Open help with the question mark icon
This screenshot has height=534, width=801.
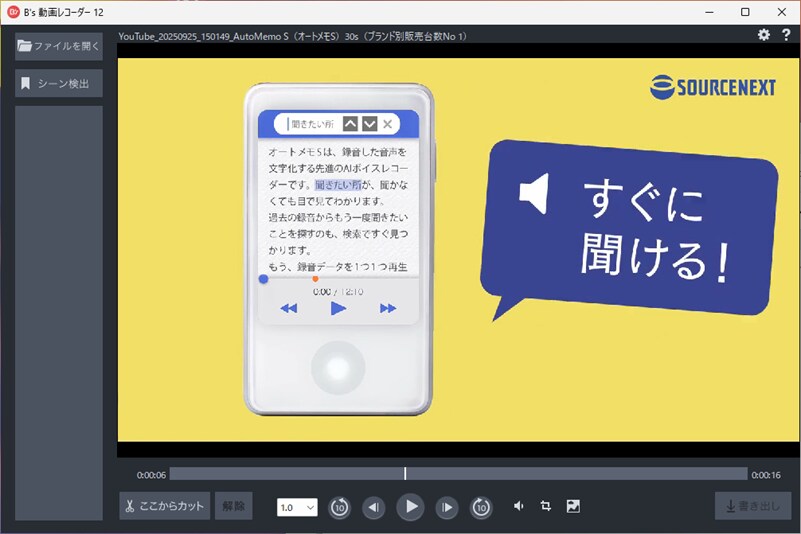[x=786, y=35]
